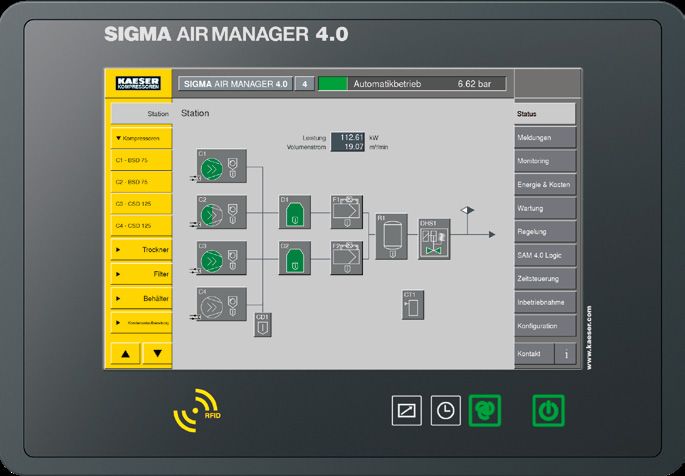The width and height of the screenshot is (685, 476).
Task: Open the info i button
Action: pyautogui.click(x=566, y=354)
